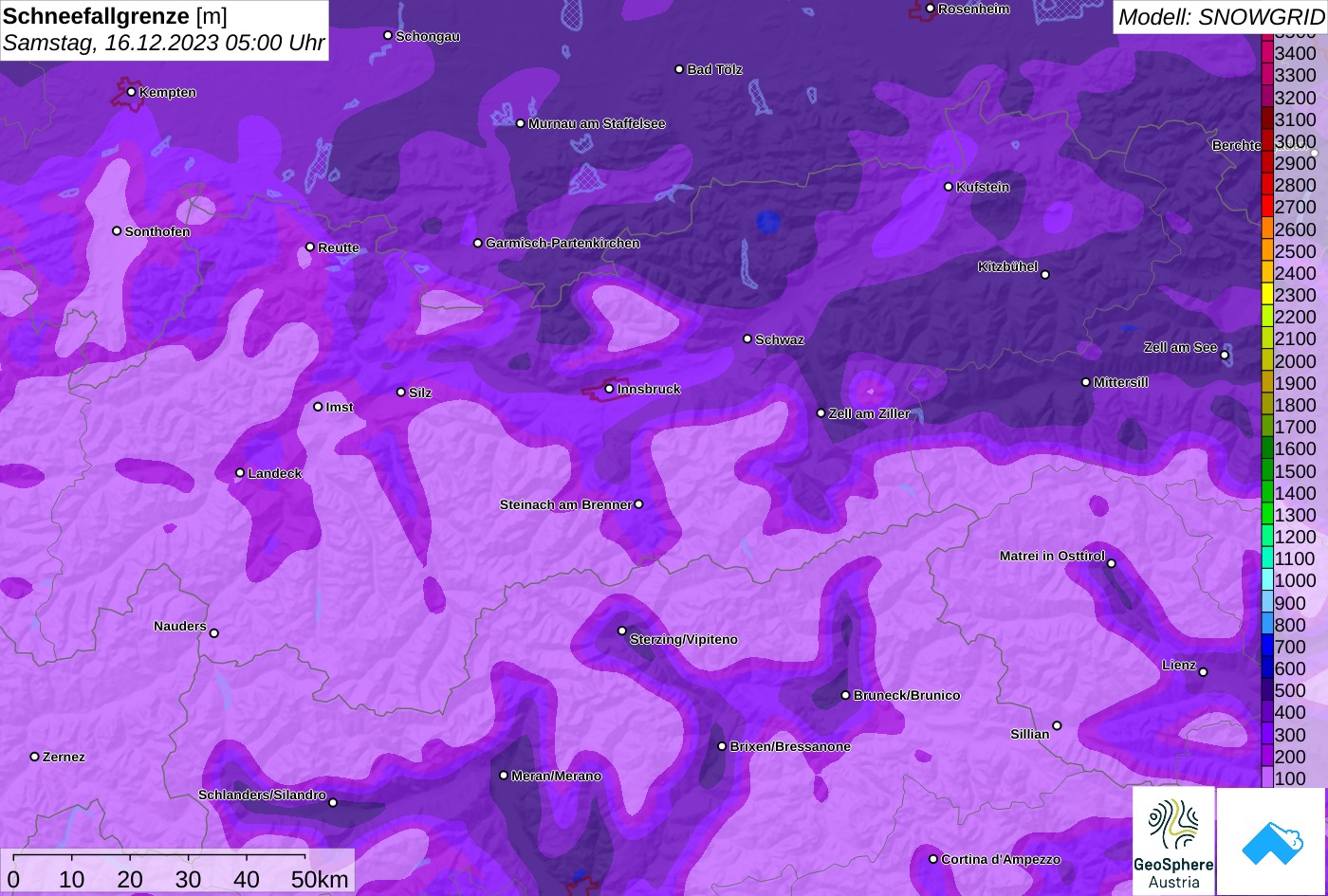Click the GeoSphere Austria logo
1328x896 pixels.
tap(1173, 841)
